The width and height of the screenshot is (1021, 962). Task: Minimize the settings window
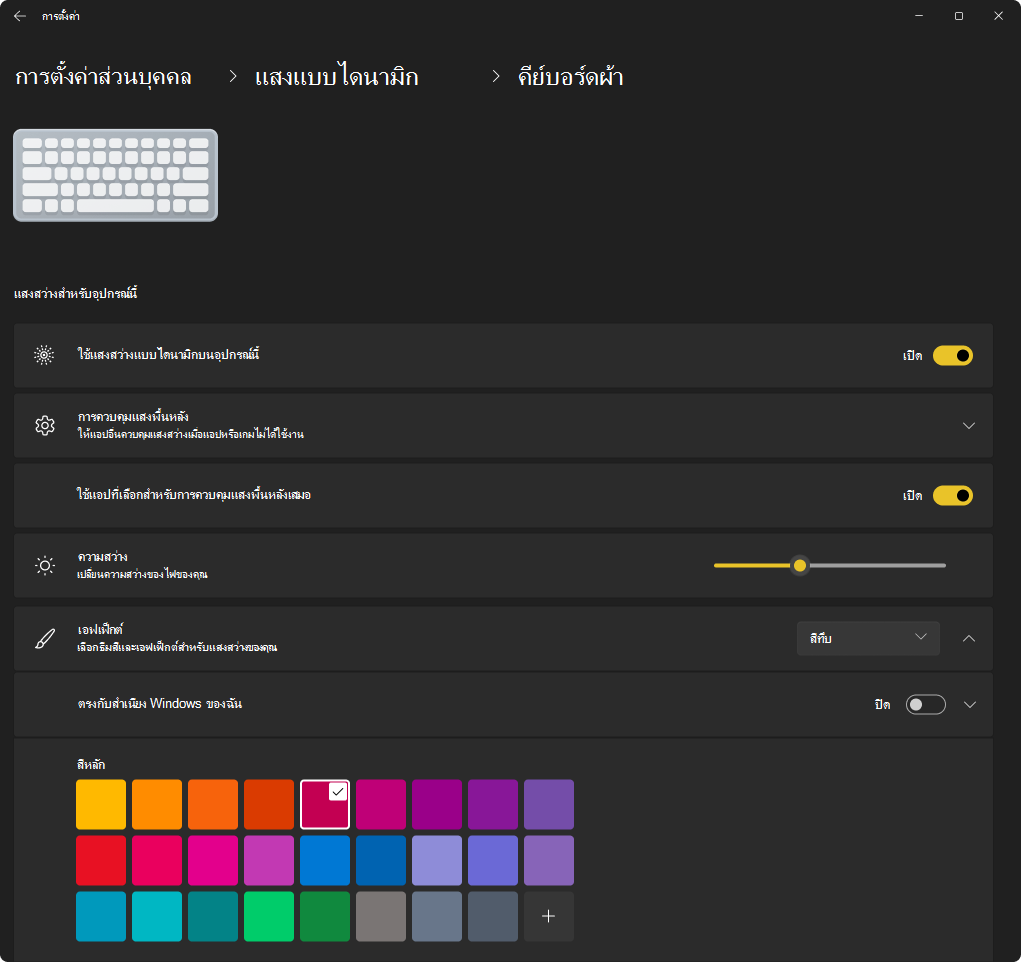coord(919,16)
